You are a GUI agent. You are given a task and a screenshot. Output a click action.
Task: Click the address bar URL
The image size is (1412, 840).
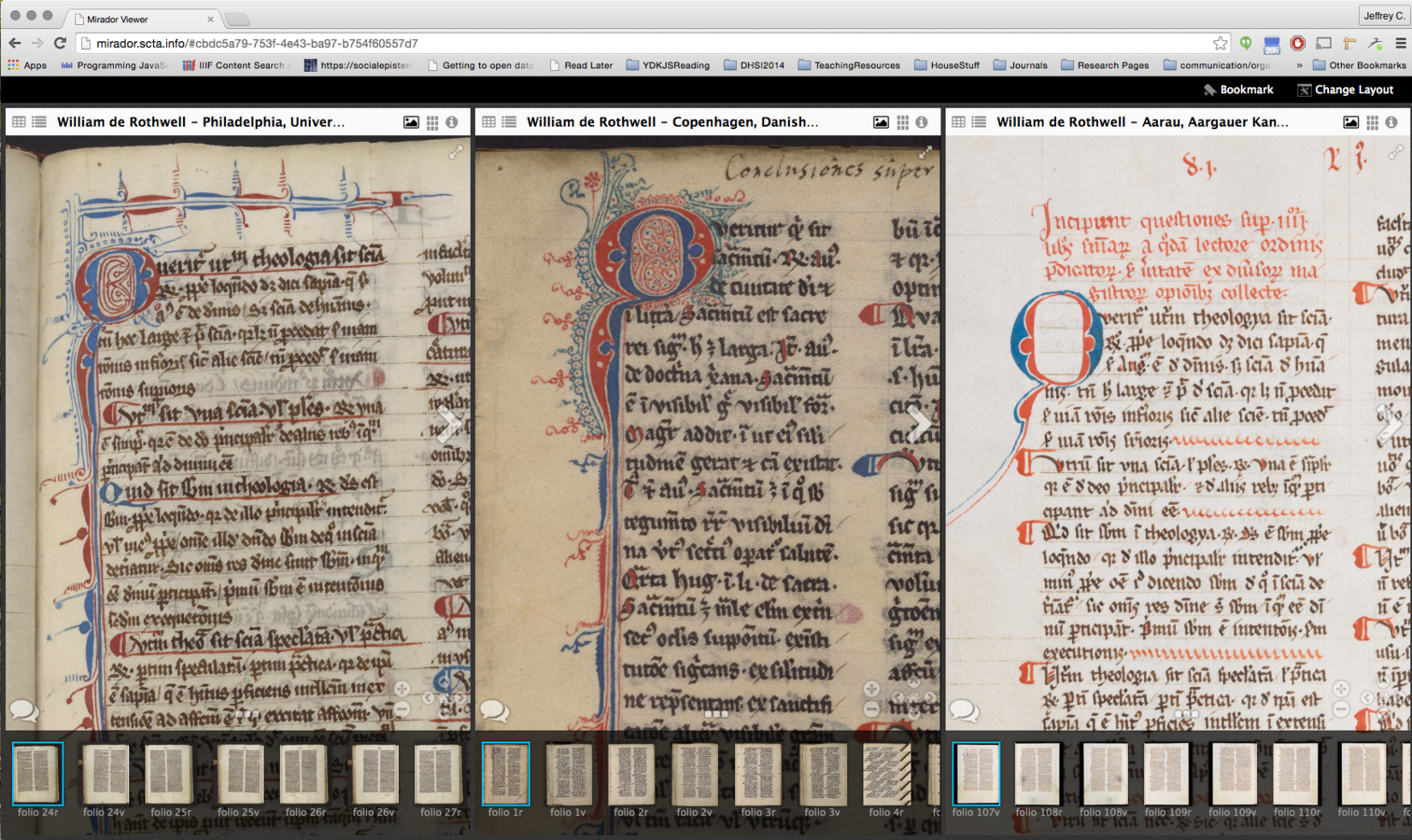point(257,43)
